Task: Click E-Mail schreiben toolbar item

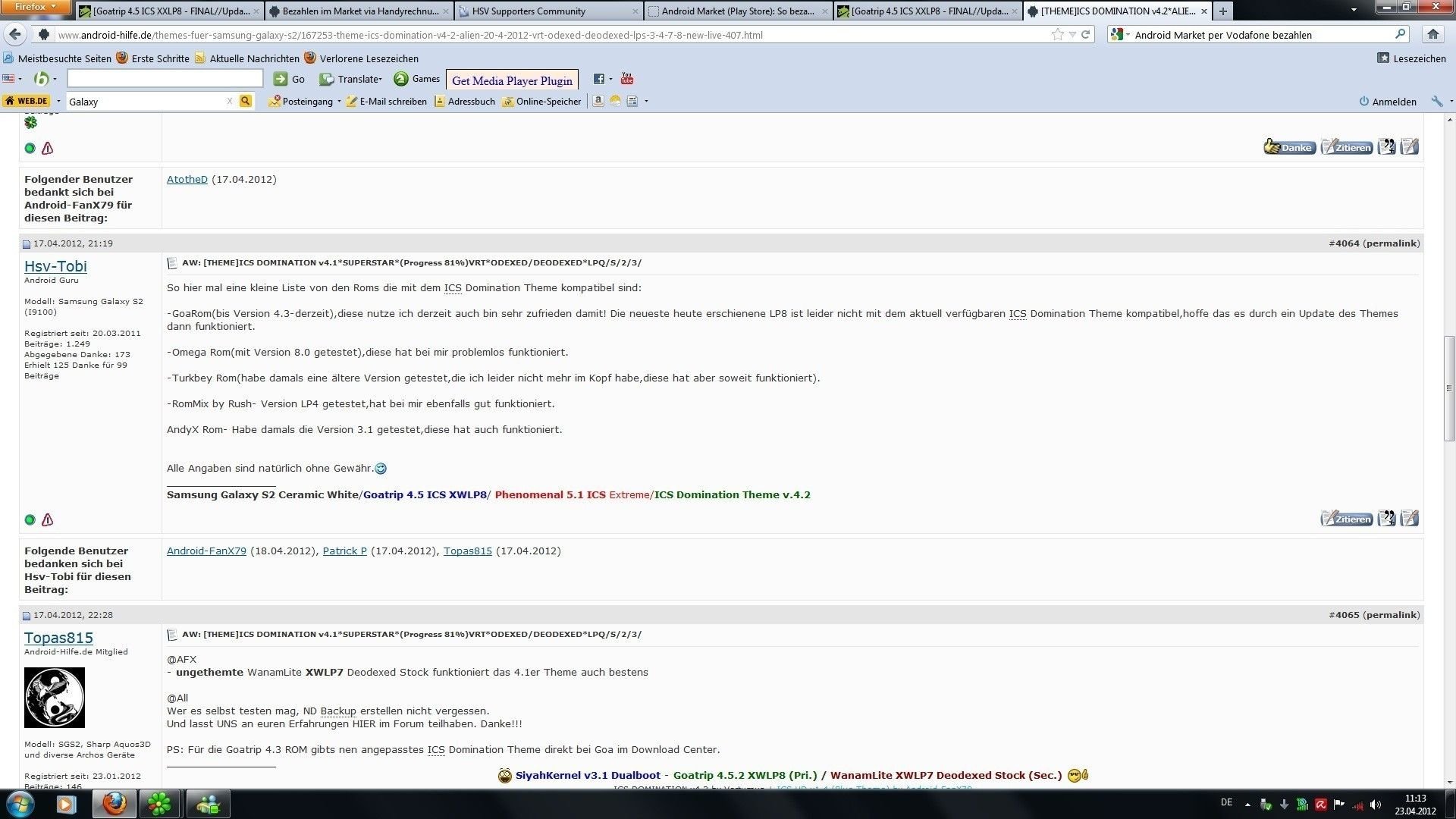Action: (386, 101)
